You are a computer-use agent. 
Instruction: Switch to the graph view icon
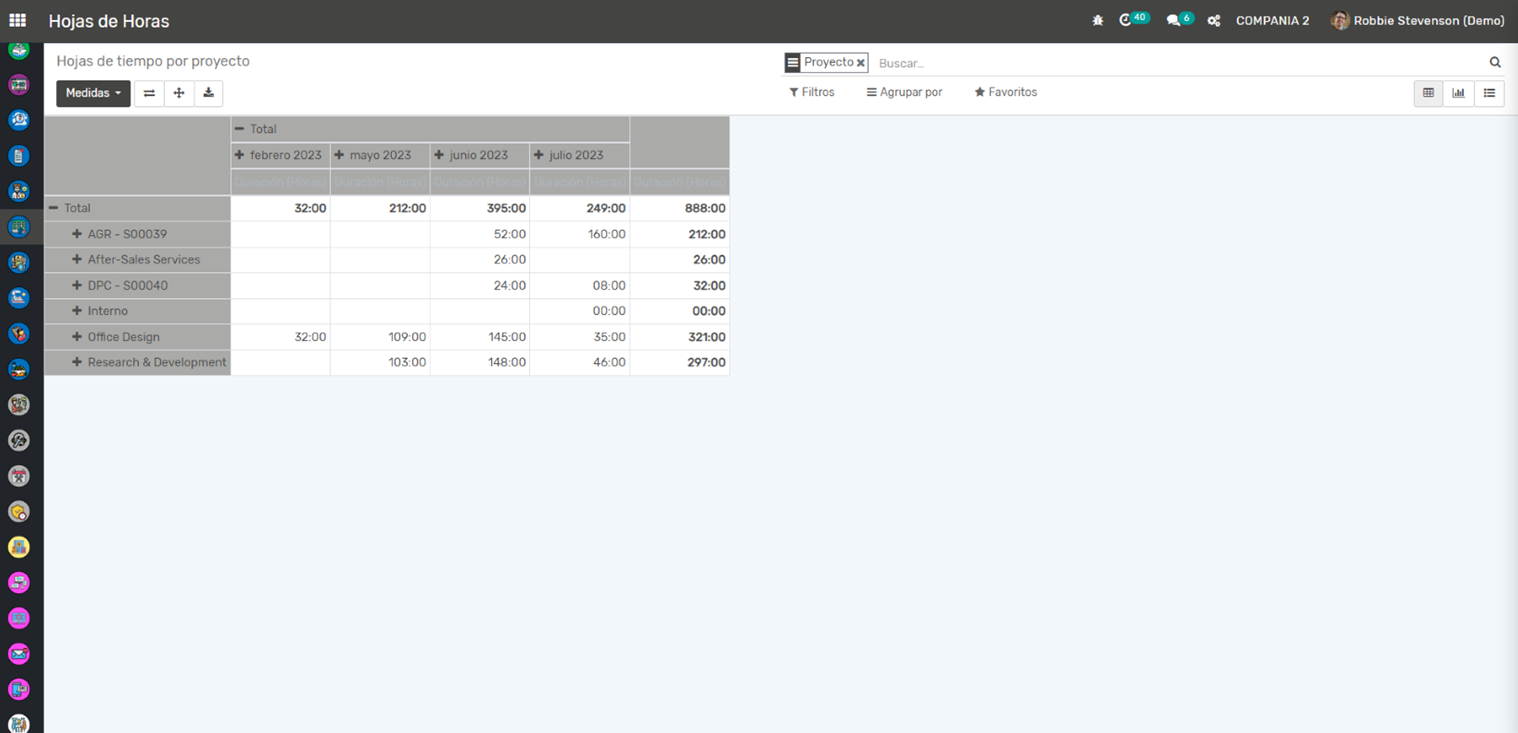pyautogui.click(x=1458, y=93)
